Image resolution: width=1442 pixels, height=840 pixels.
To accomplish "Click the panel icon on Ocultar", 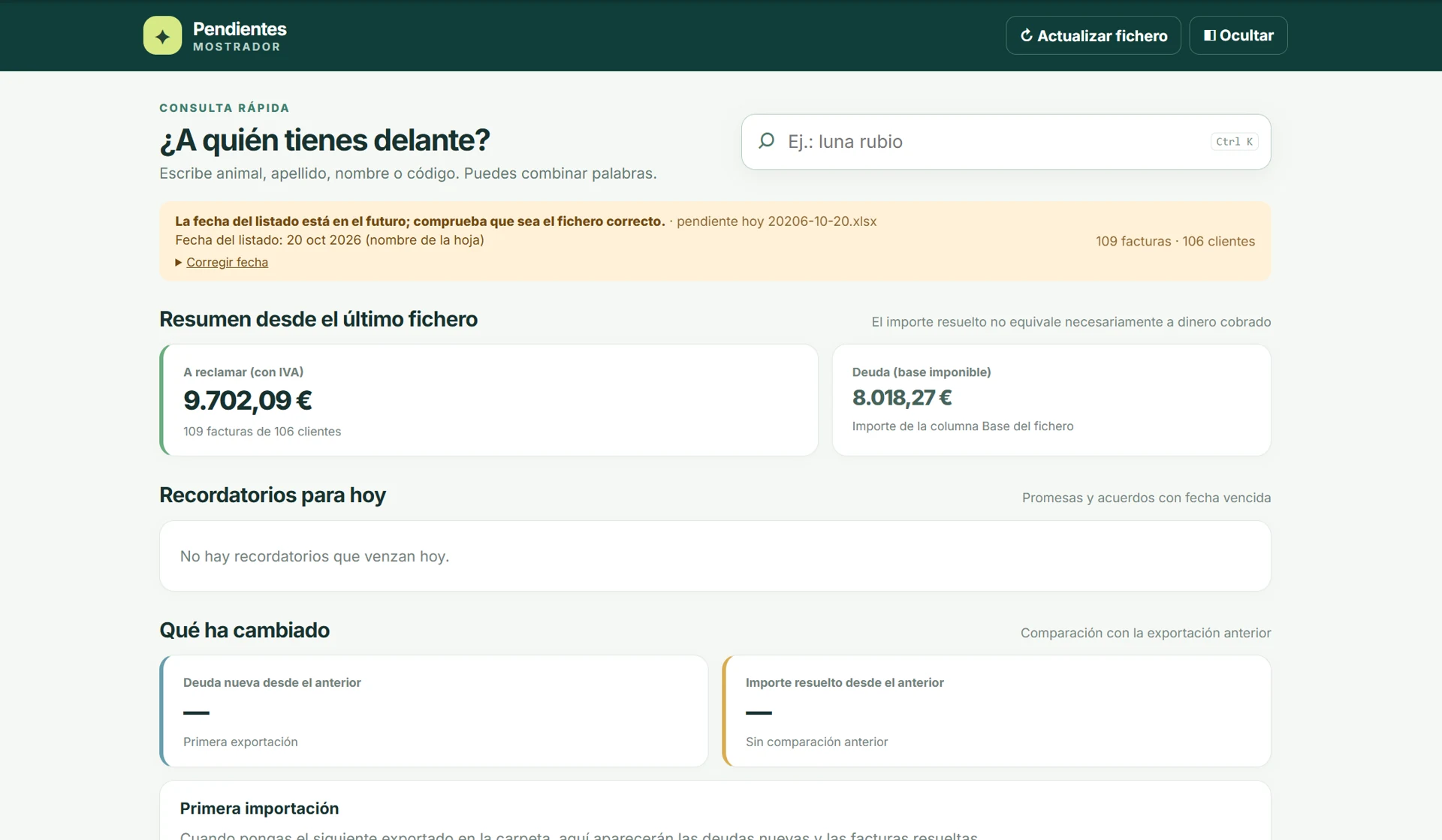I will 1209,35.
